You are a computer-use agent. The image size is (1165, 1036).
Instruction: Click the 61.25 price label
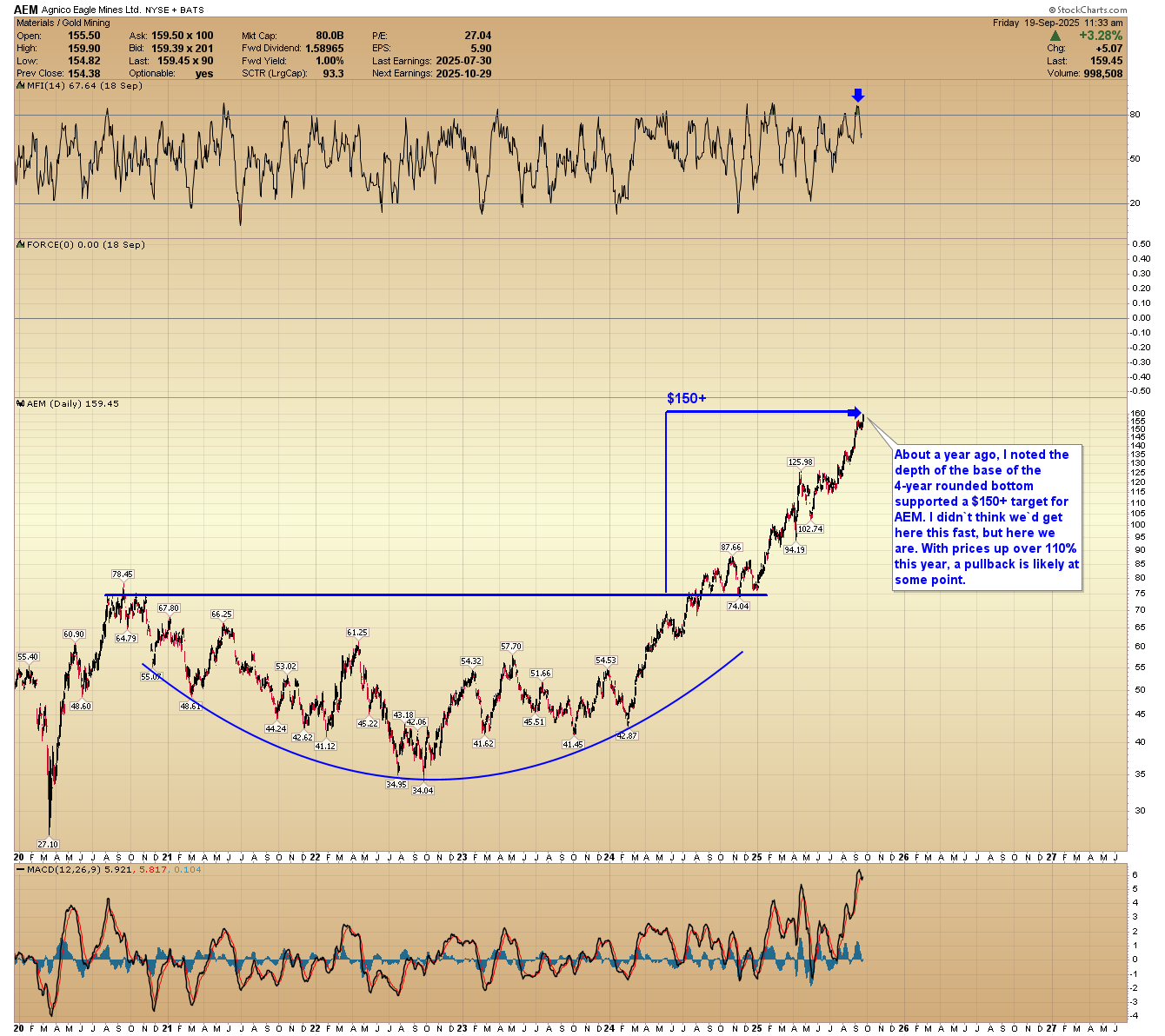(x=357, y=633)
